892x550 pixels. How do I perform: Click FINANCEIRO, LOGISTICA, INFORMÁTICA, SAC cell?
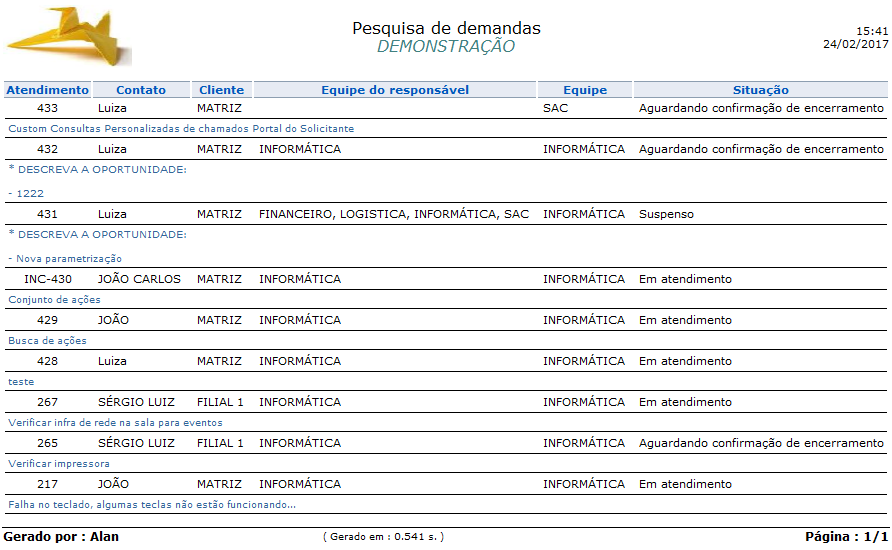point(394,214)
